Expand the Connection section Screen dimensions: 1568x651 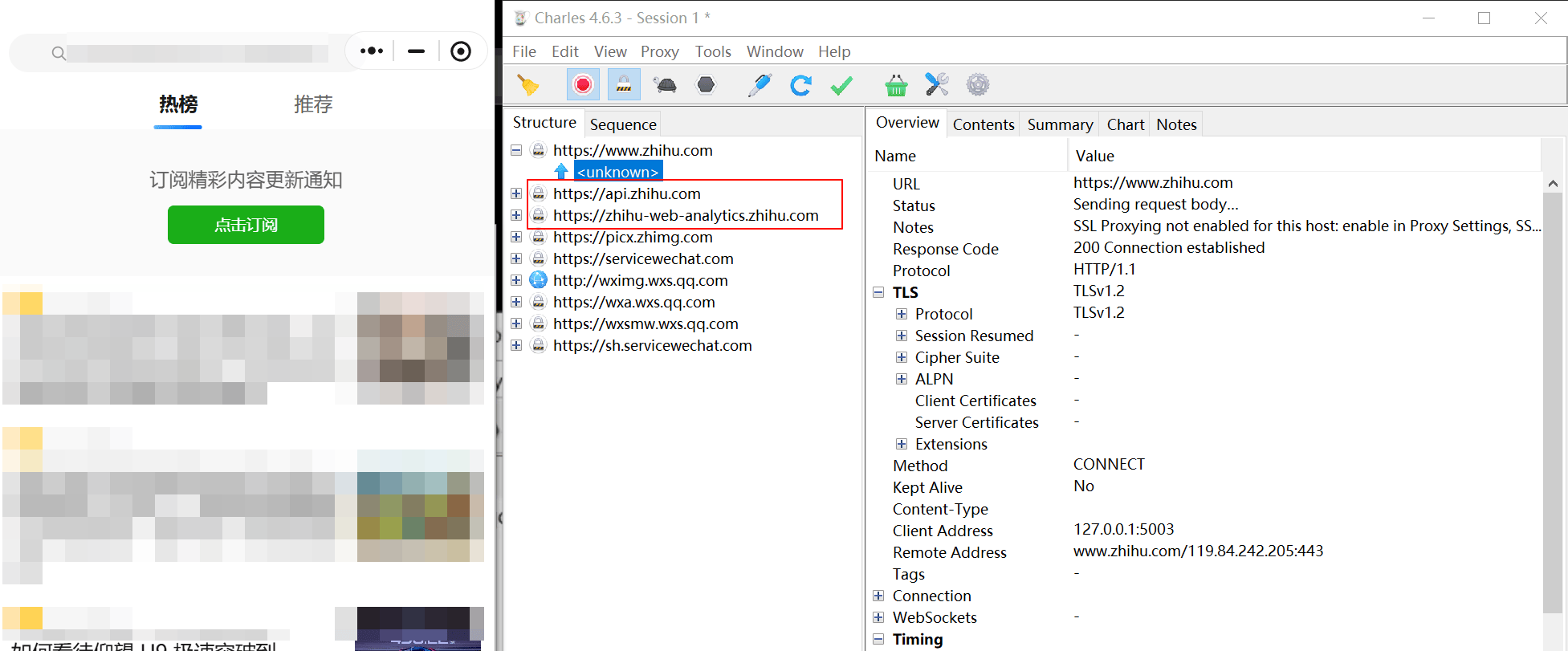(878, 596)
